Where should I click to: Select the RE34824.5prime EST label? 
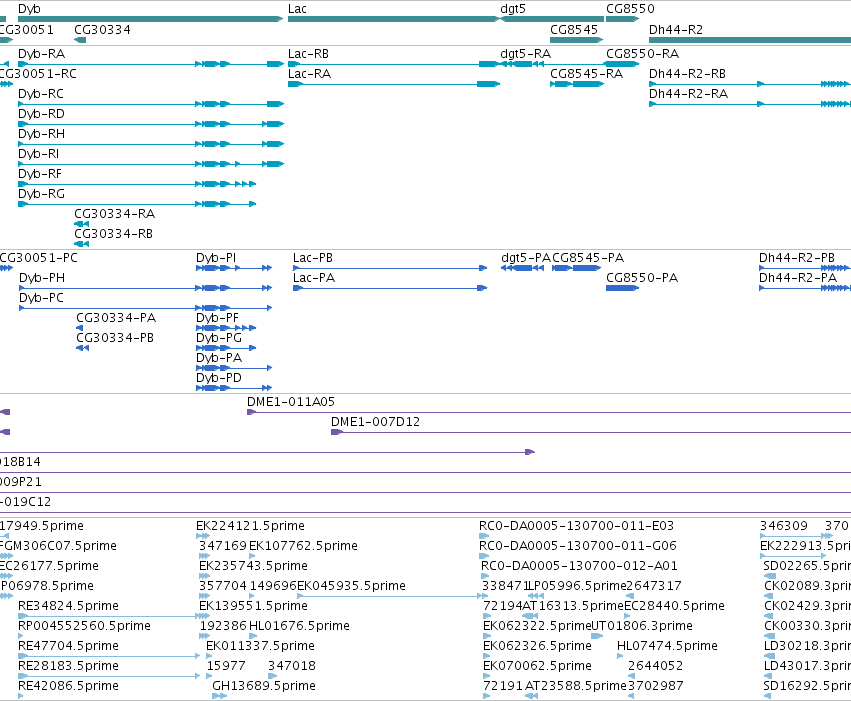68,606
